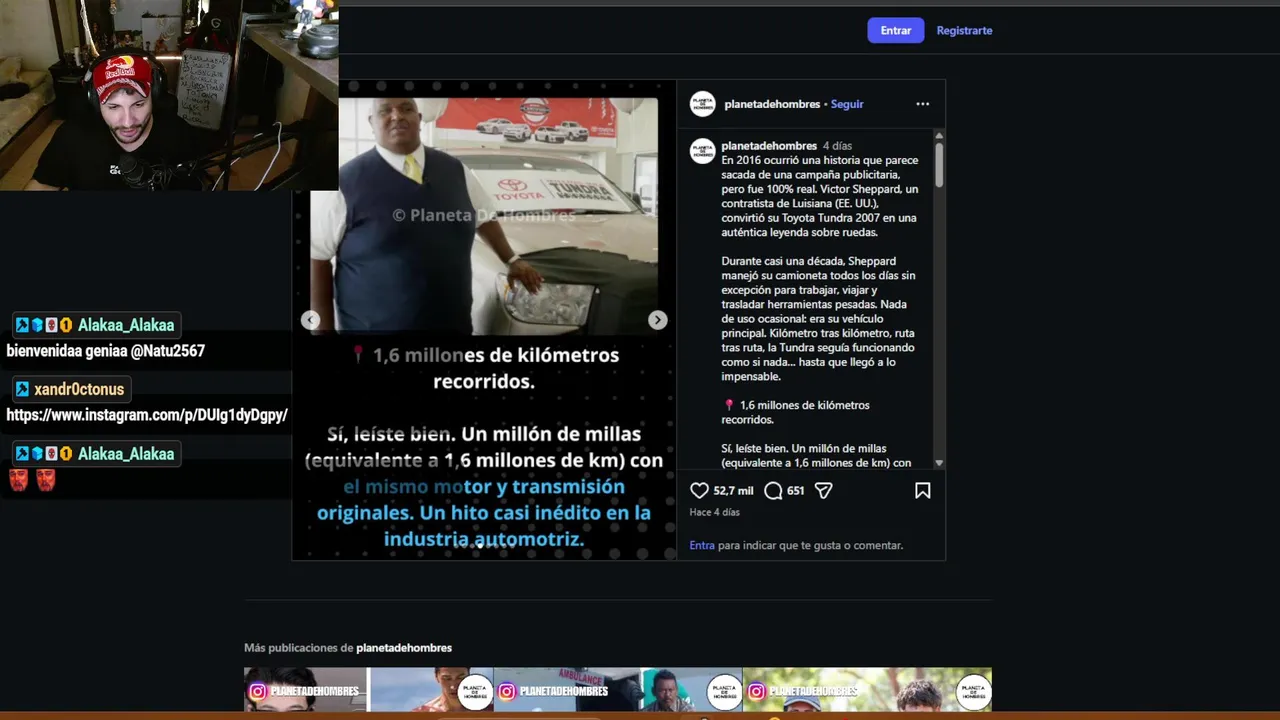The image size is (1280, 720).
Task: Open the last related post thumbnail
Action: [867, 690]
